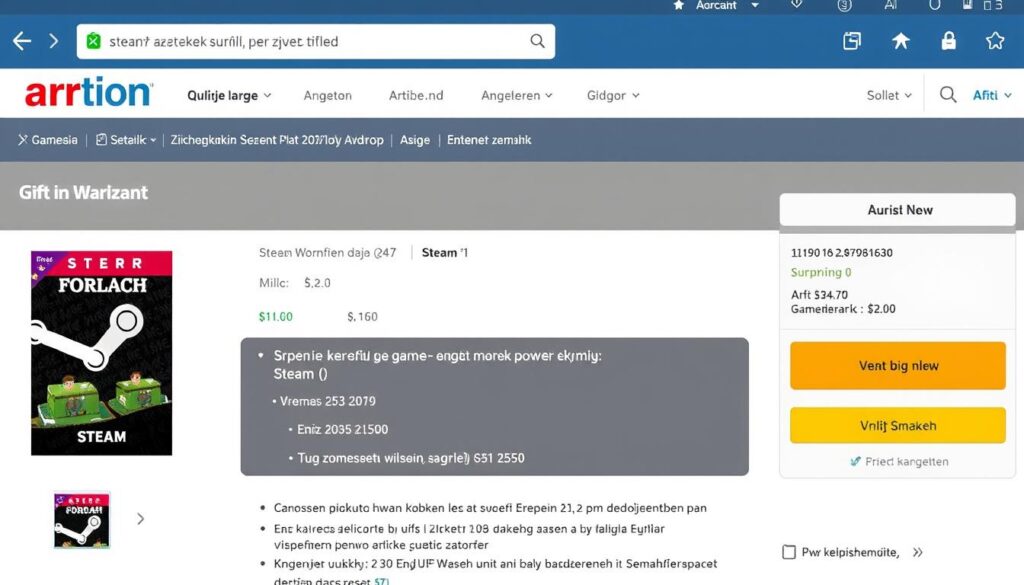Image resolution: width=1024 pixels, height=585 pixels.
Task: Select the Artibe.nd menu item
Action: pos(416,94)
